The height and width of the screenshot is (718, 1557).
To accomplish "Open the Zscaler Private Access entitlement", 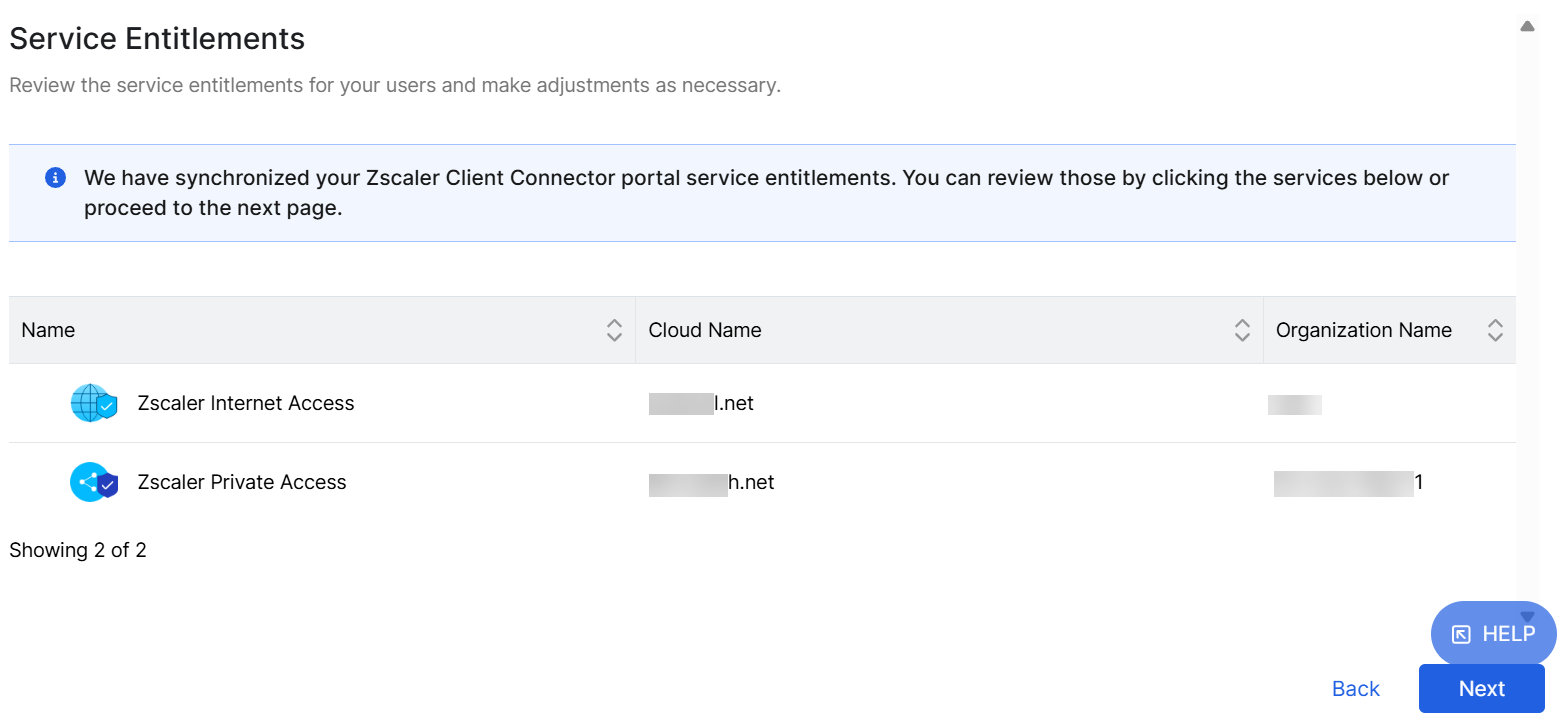I will pyautogui.click(x=242, y=482).
